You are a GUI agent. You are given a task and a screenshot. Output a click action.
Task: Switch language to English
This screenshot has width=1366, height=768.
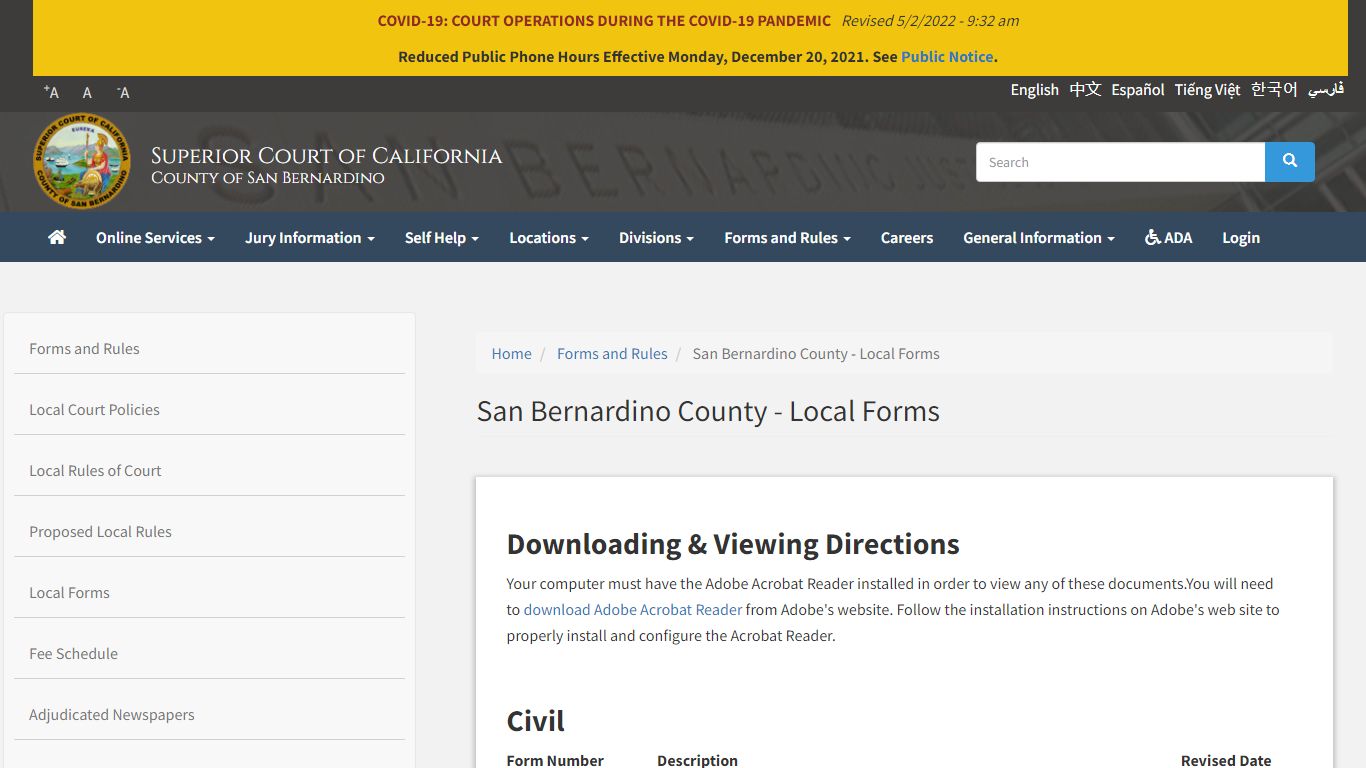point(1034,90)
